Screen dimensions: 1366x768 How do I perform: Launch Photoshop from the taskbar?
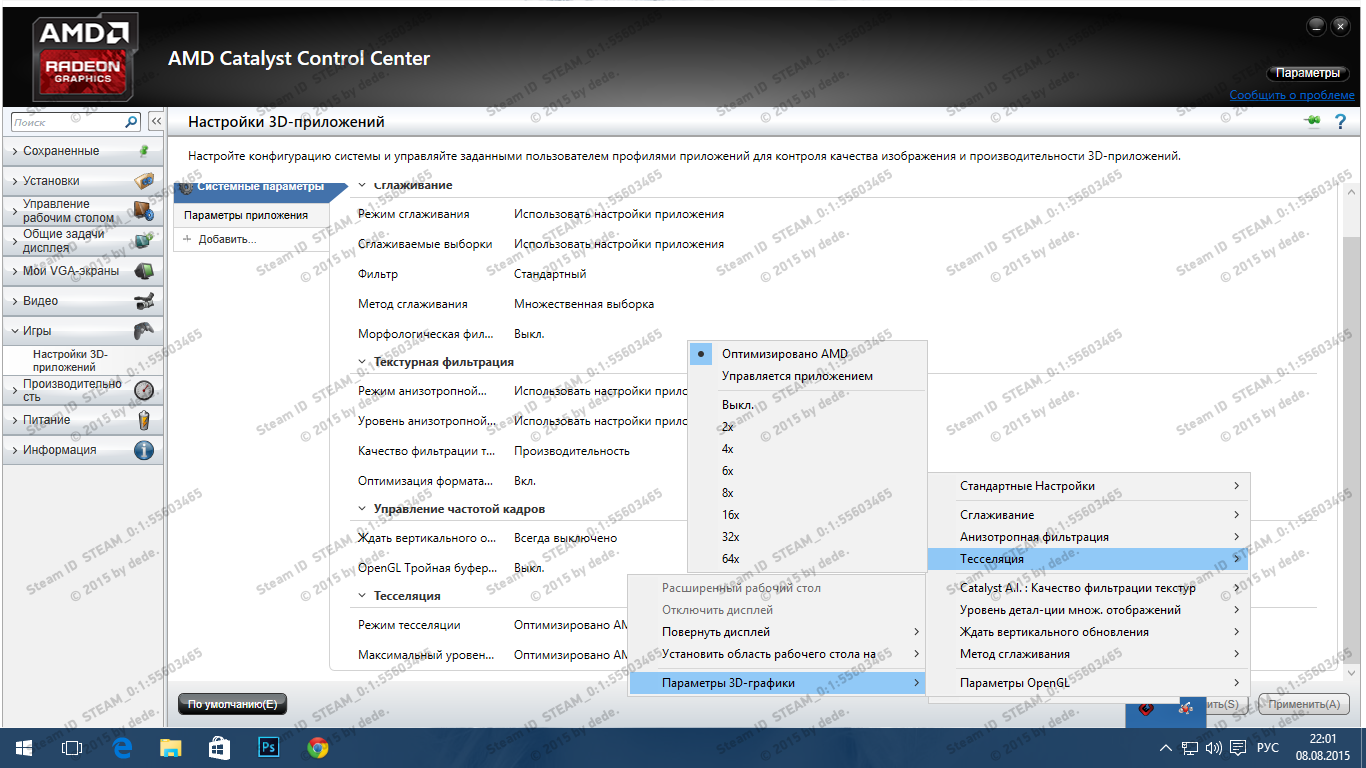(x=268, y=747)
